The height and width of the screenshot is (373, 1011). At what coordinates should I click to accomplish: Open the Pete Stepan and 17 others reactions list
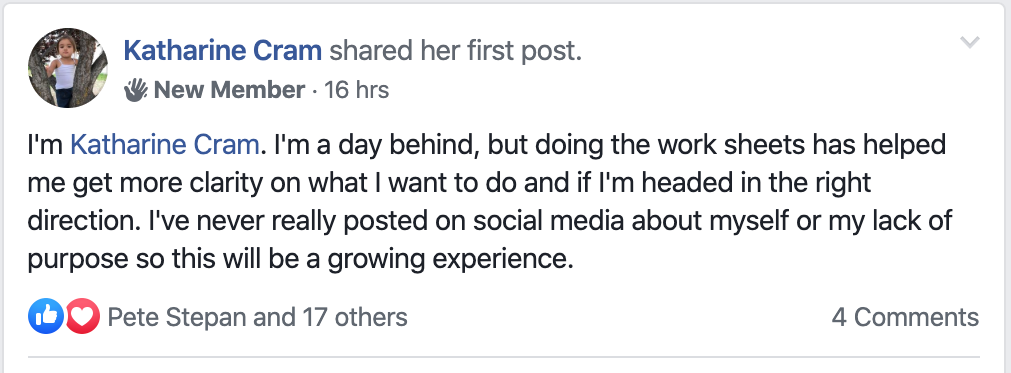click(x=257, y=317)
